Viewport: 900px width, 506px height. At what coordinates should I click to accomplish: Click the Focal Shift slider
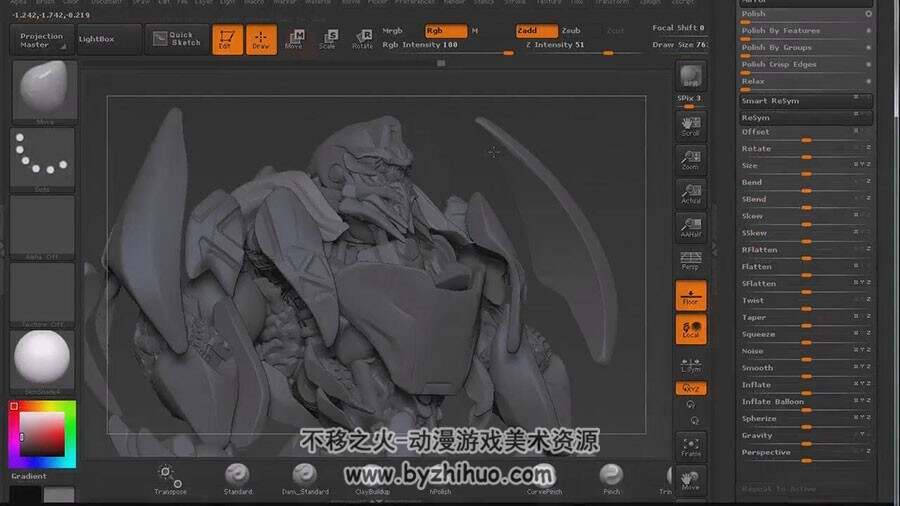[679, 28]
